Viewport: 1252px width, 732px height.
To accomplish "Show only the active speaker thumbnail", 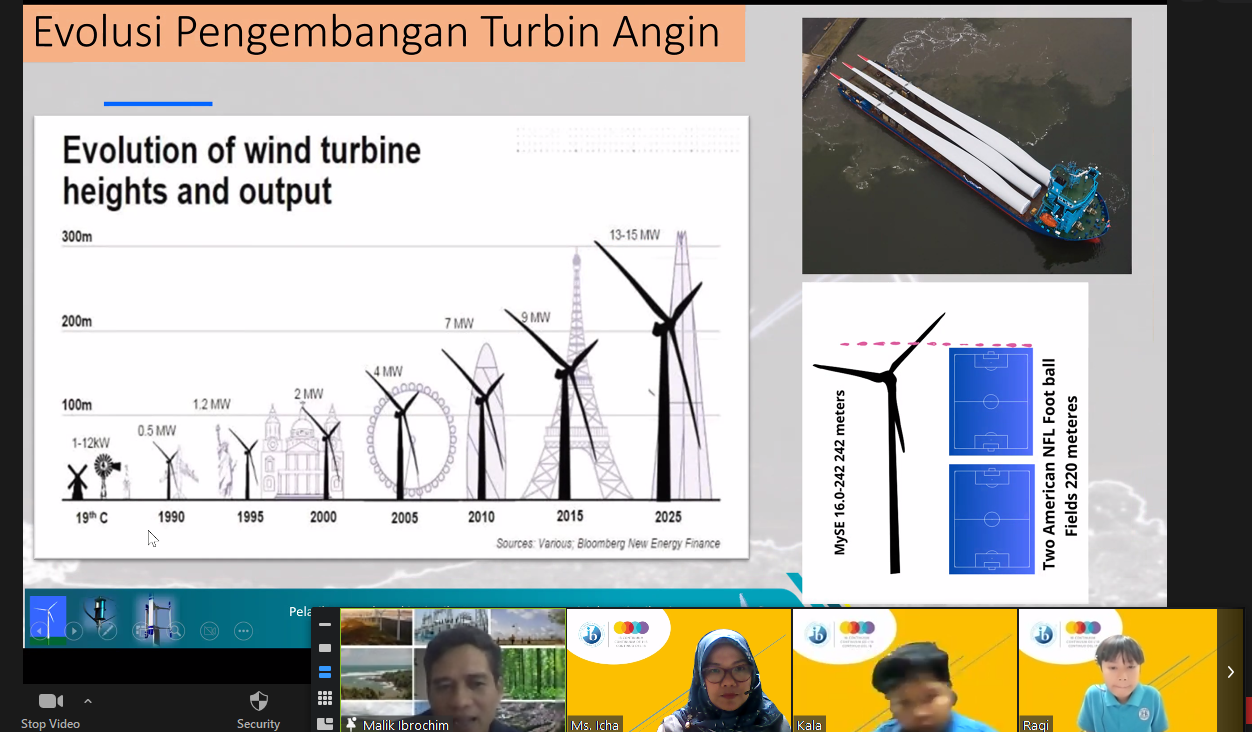I will pos(325,647).
